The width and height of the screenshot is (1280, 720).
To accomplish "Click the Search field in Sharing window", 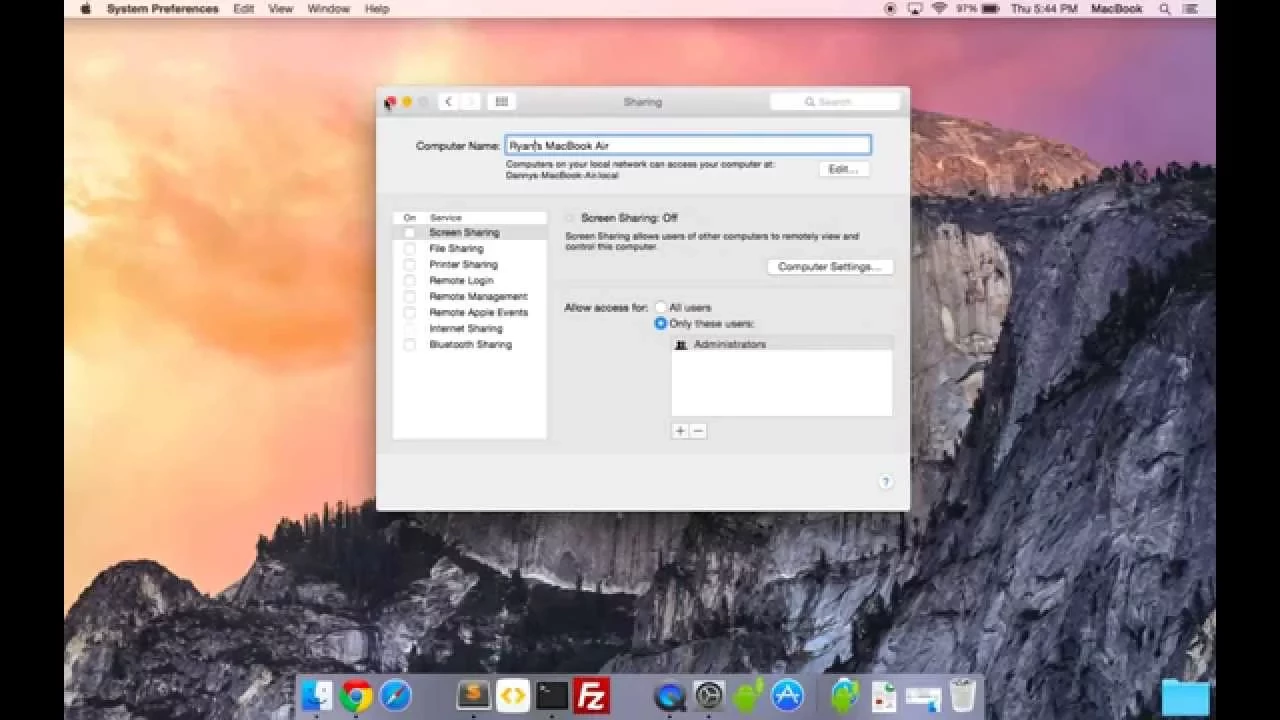I will [835, 102].
